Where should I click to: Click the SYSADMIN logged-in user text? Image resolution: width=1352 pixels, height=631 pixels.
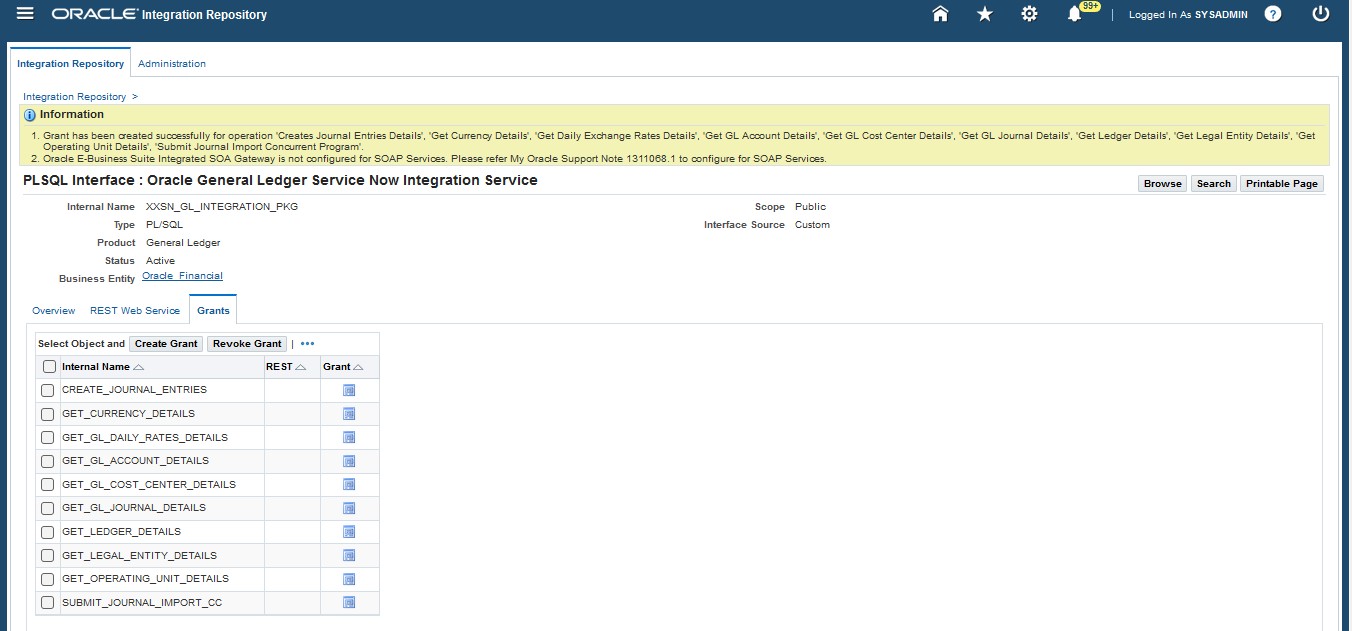pos(1221,15)
